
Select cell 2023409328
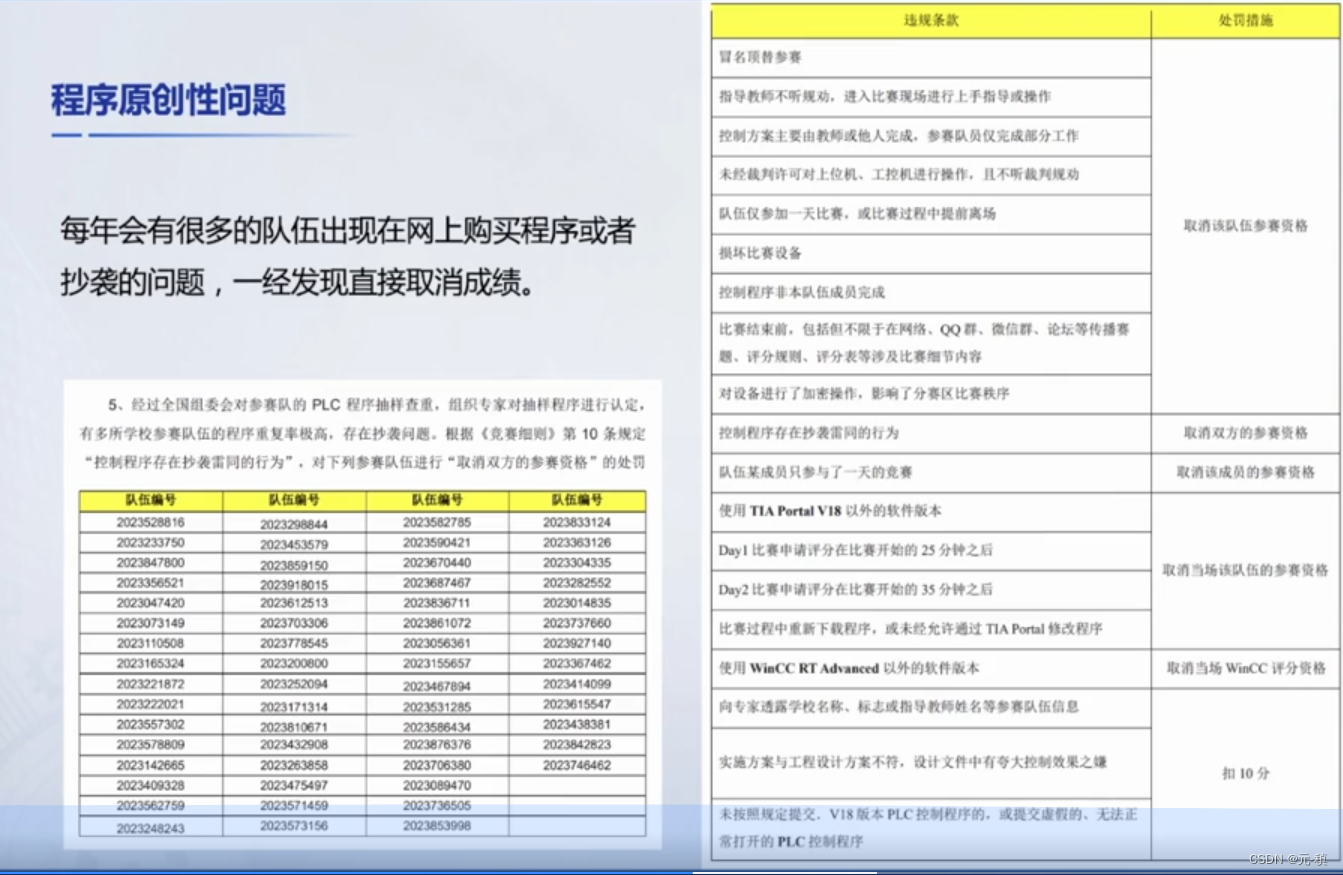(151, 785)
